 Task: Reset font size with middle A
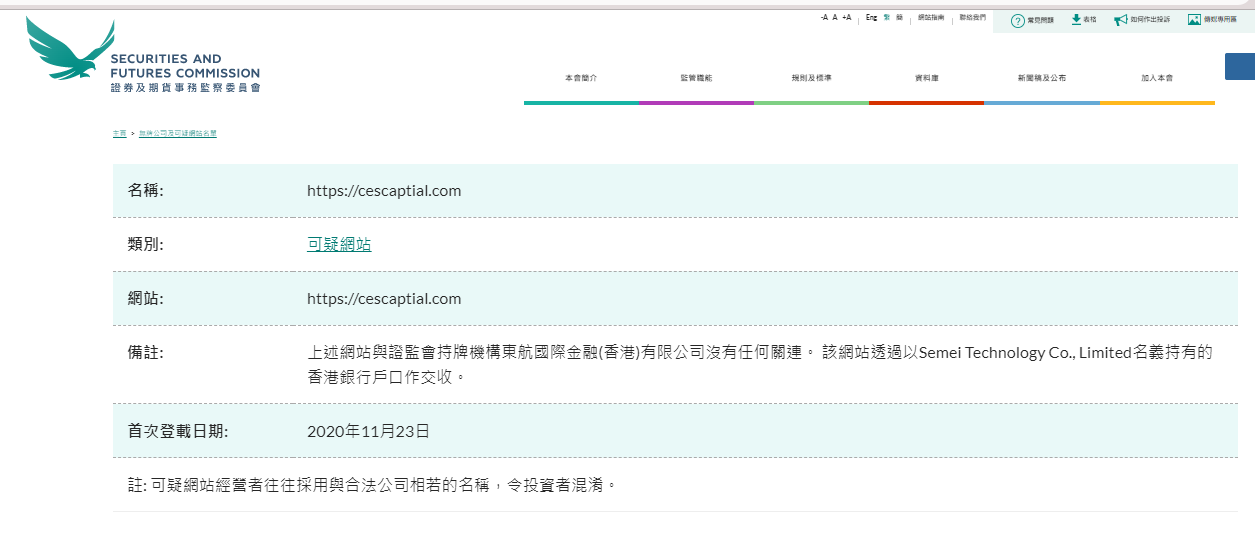[835, 18]
